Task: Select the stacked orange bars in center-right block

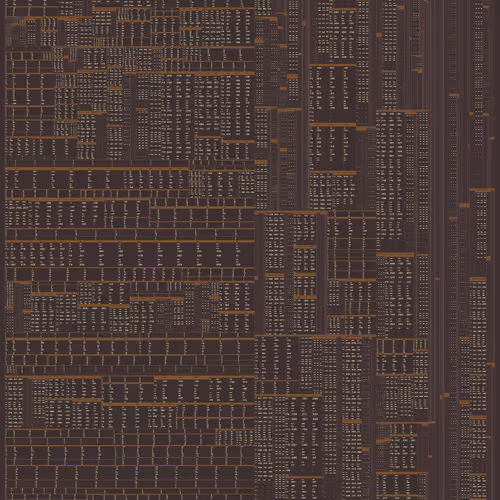Action: coord(305,273)
